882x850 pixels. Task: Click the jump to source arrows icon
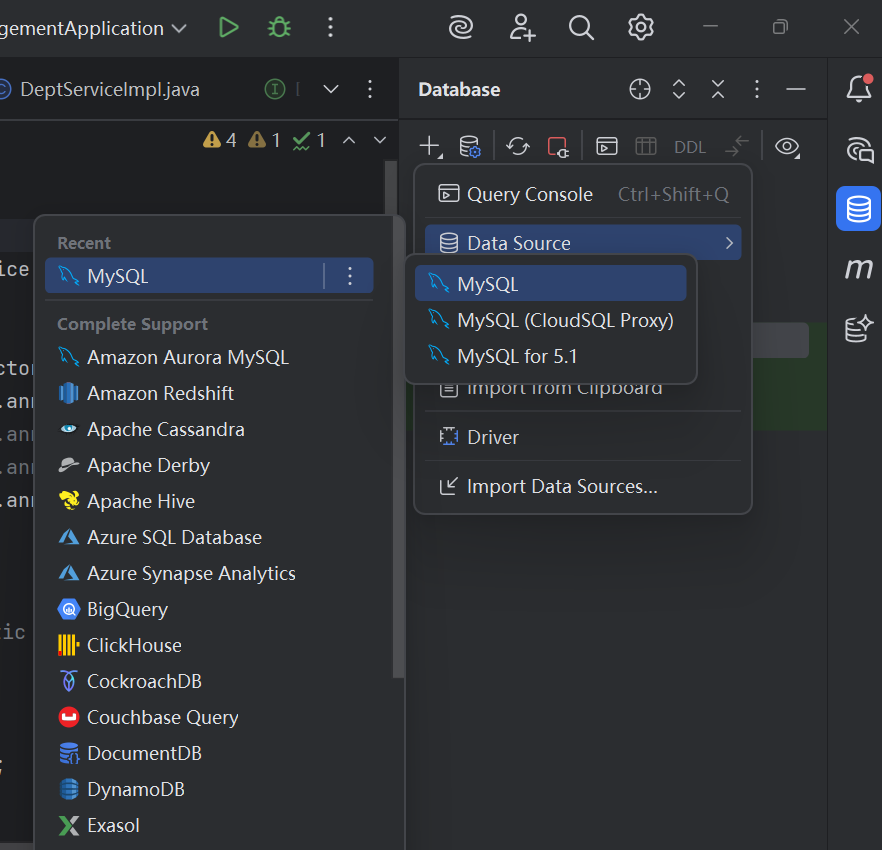coord(737,146)
